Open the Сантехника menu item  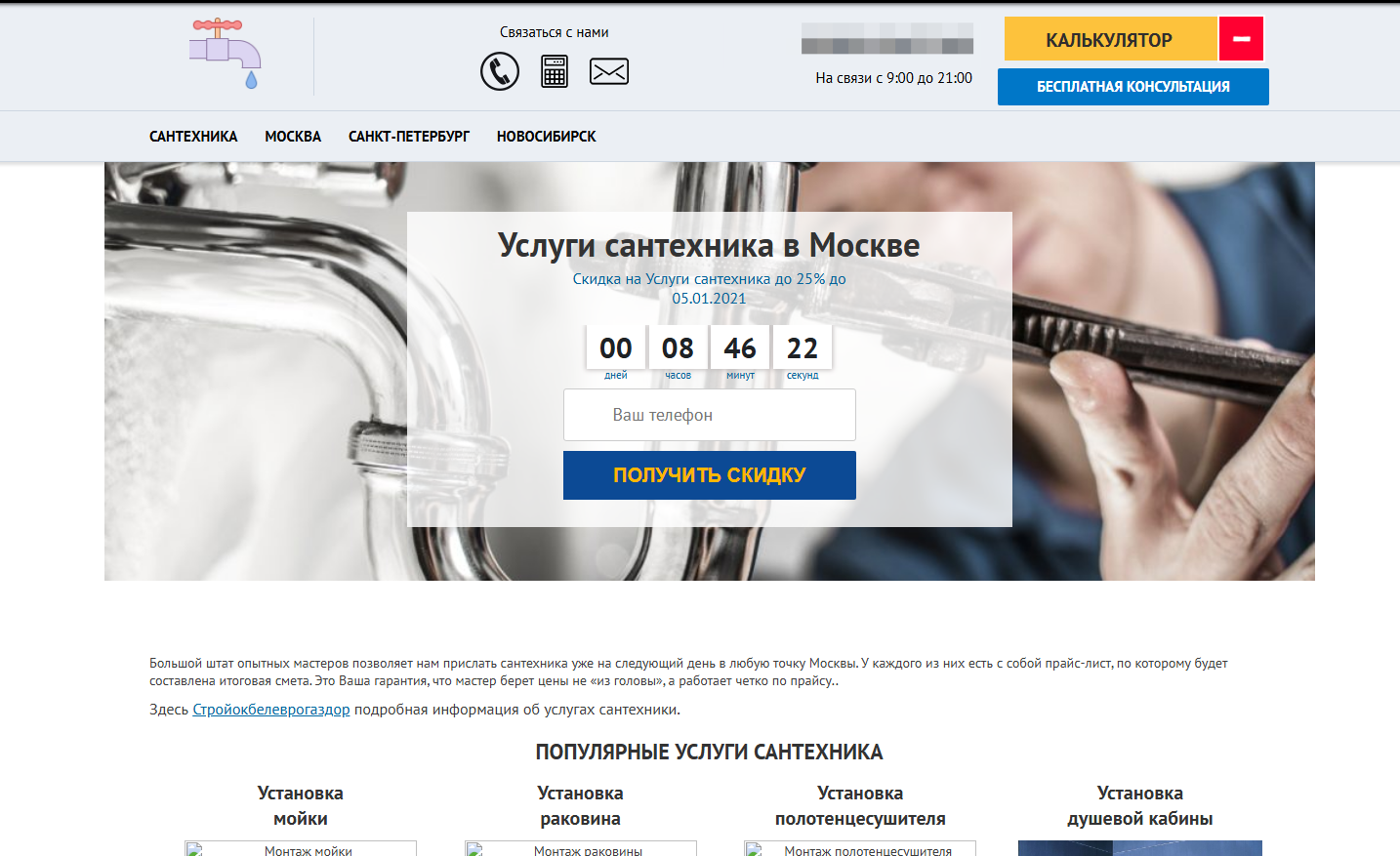point(193,137)
